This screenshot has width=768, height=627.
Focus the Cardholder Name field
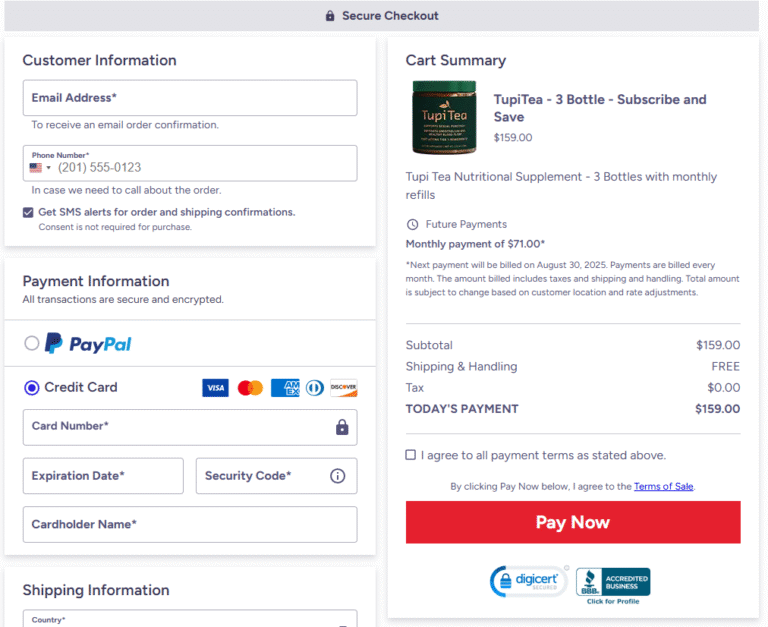190,524
